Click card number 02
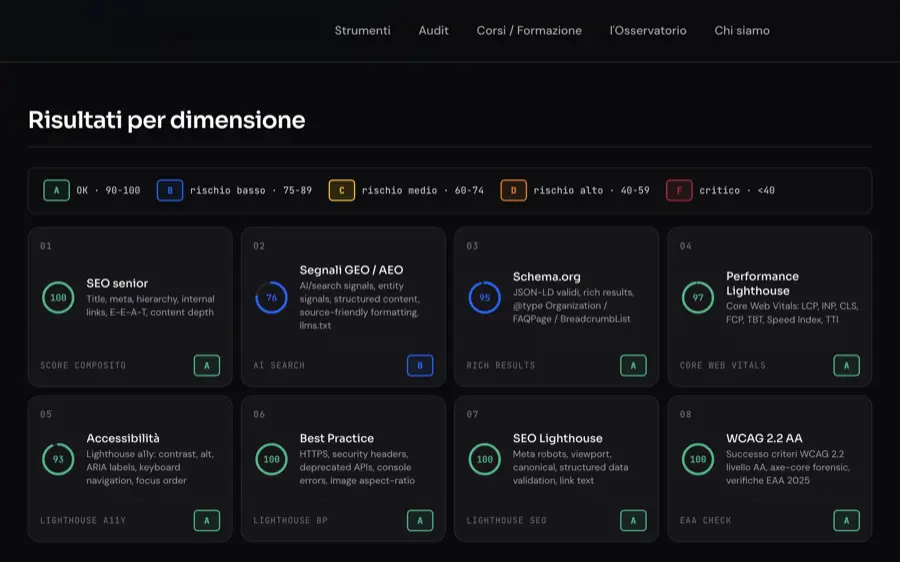The image size is (900, 562). [259, 246]
